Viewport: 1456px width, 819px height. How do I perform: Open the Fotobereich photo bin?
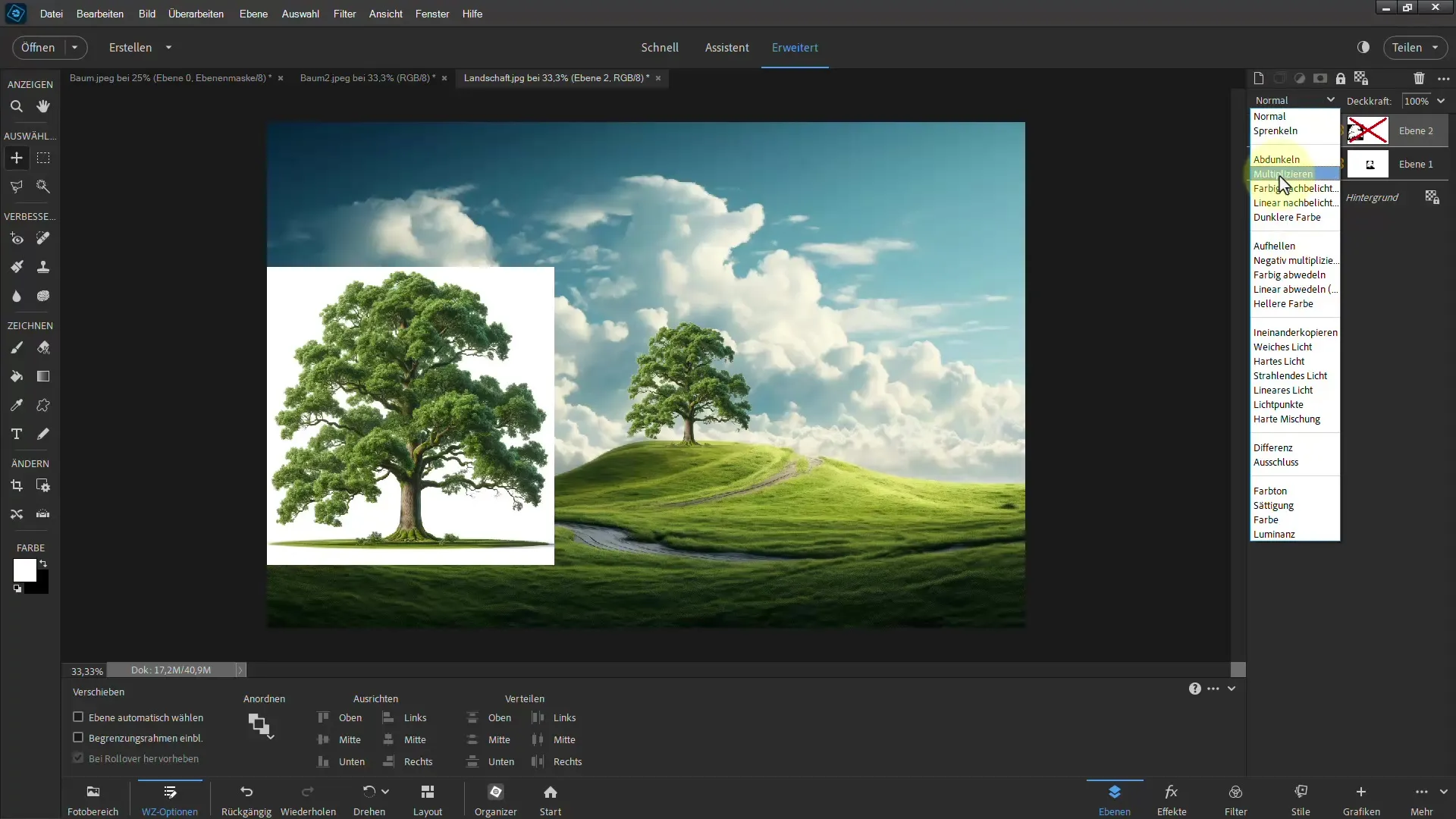[x=93, y=799]
